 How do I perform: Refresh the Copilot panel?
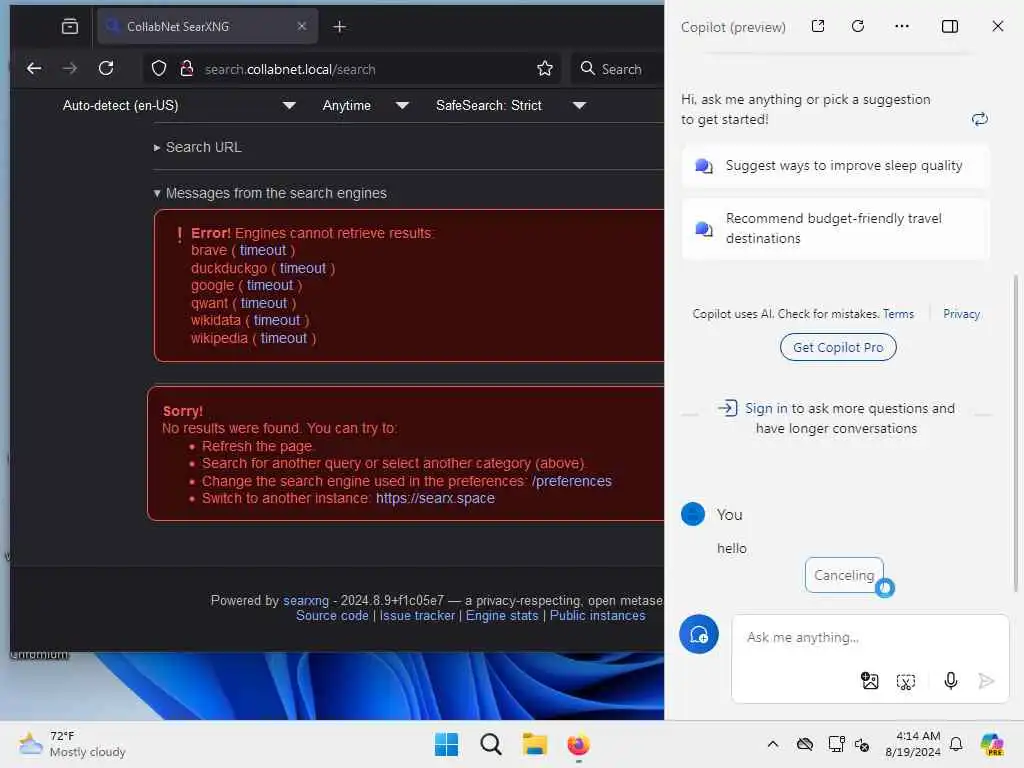pos(858,26)
